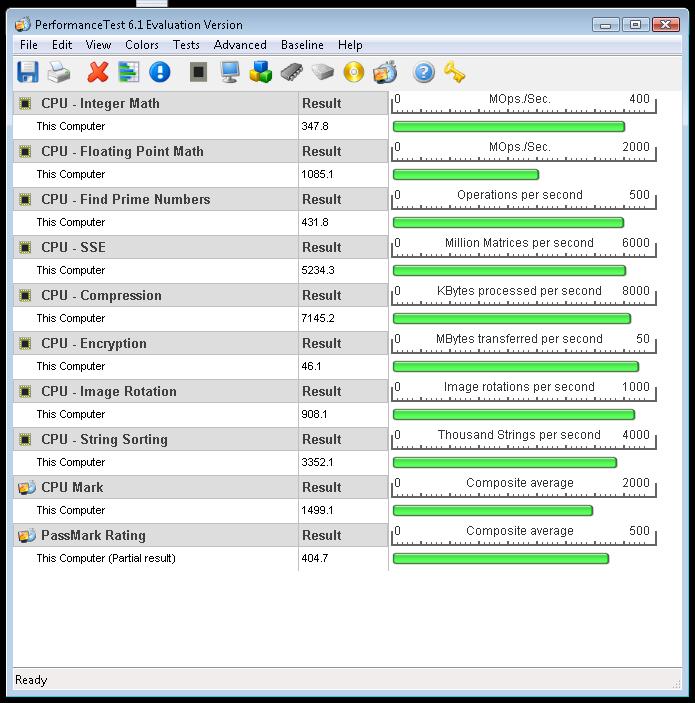The height and width of the screenshot is (703, 695).
Task: Run the disk test hard drive icon
Action: (x=323, y=72)
